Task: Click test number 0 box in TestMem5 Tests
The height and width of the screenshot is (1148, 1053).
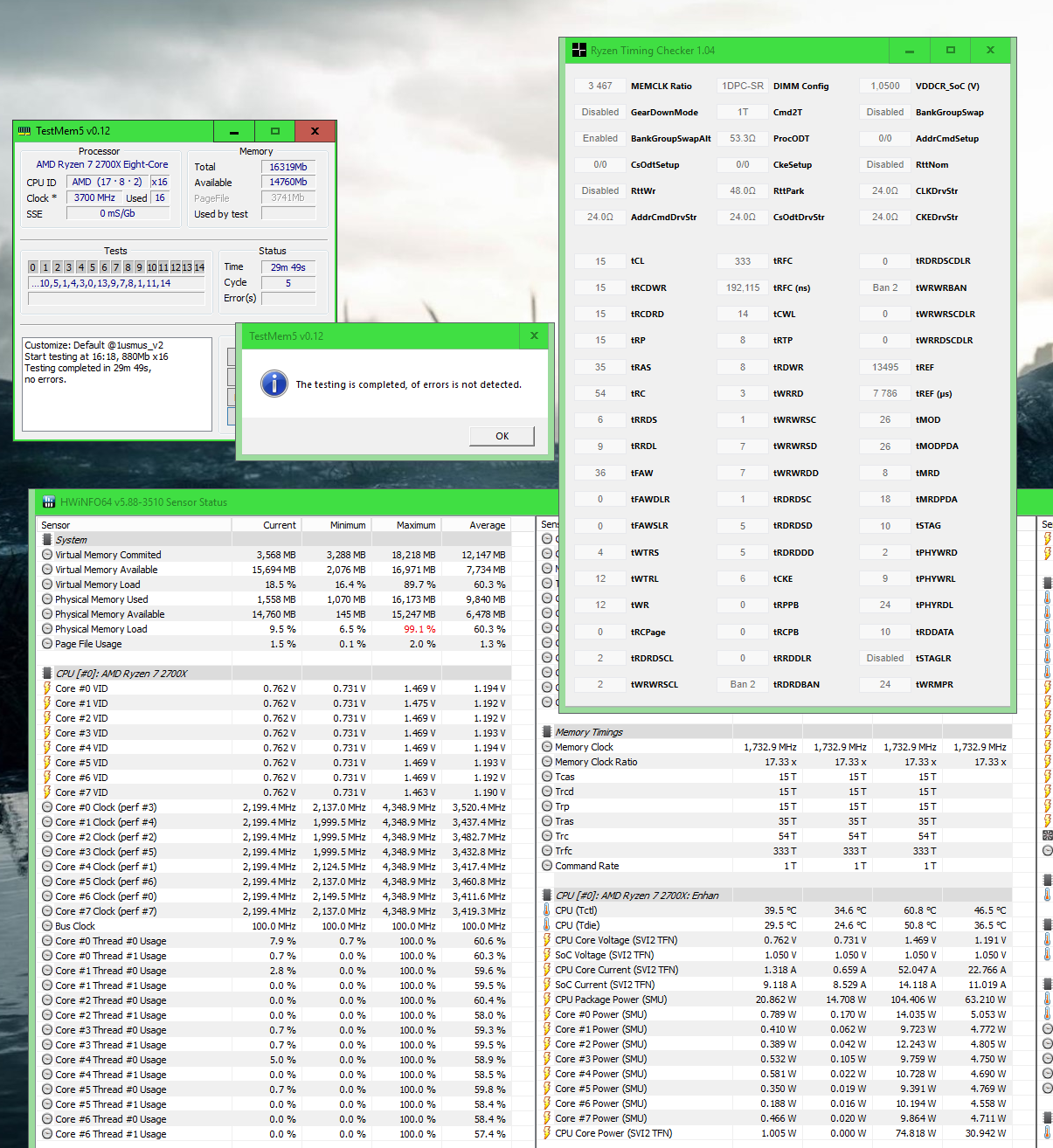Action: point(33,267)
